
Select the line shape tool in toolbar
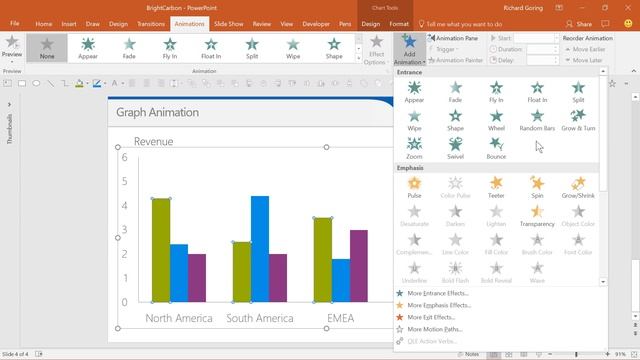tap(51, 84)
